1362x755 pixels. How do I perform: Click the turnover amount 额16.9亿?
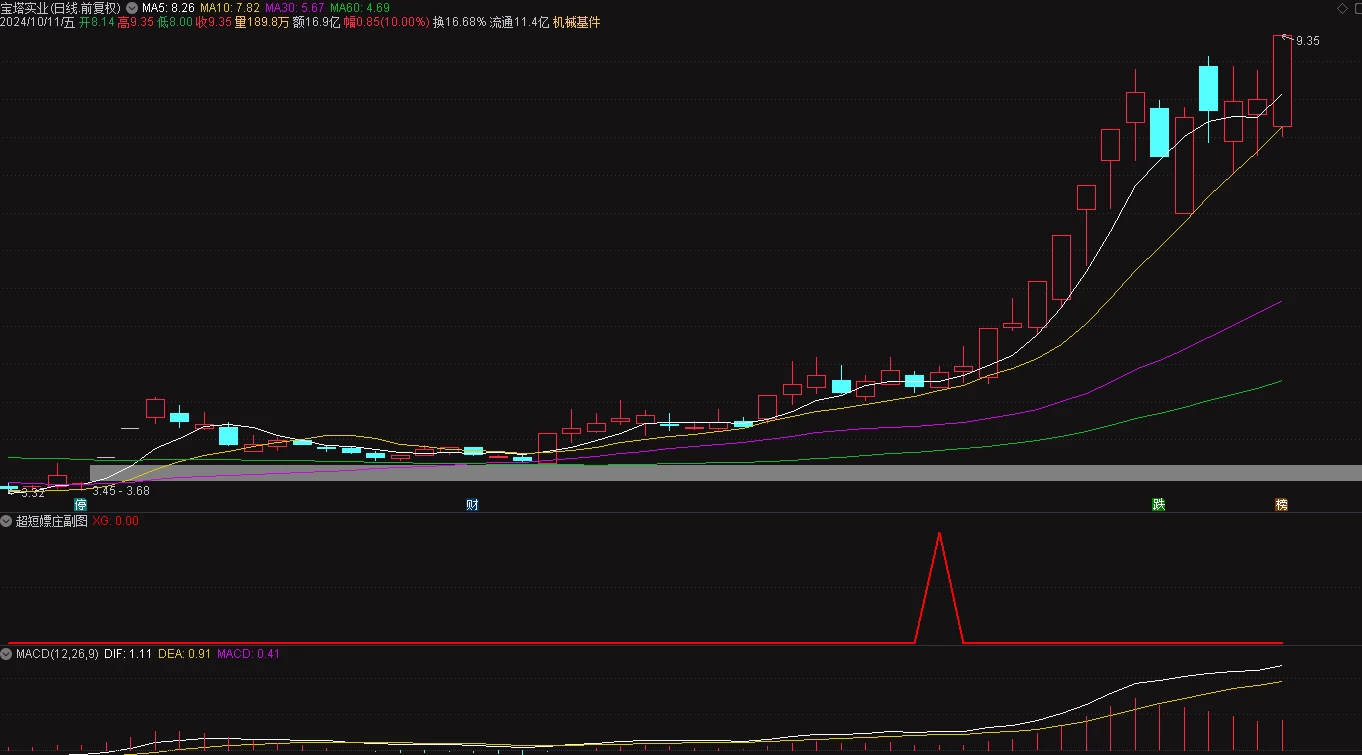click(x=316, y=22)
